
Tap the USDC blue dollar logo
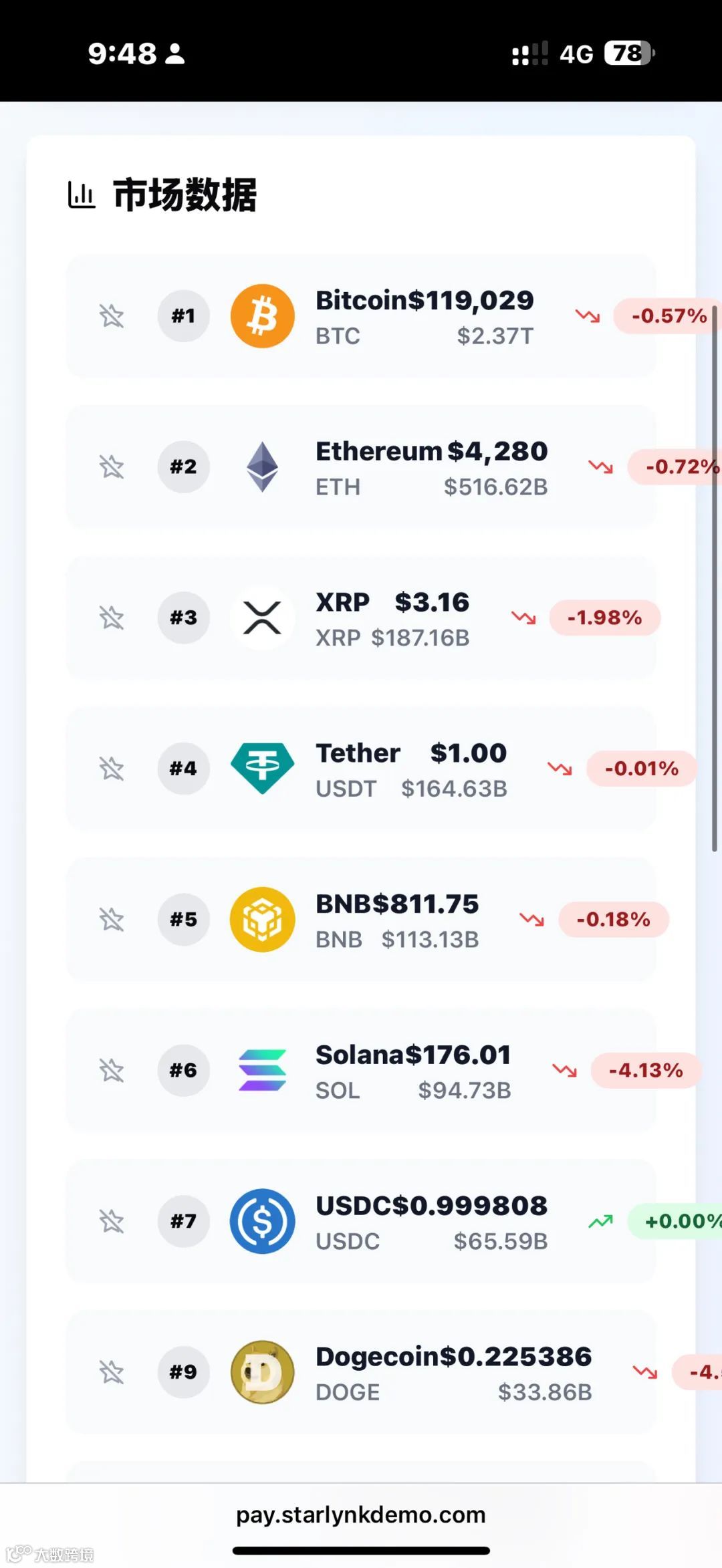click(262, 1221)
